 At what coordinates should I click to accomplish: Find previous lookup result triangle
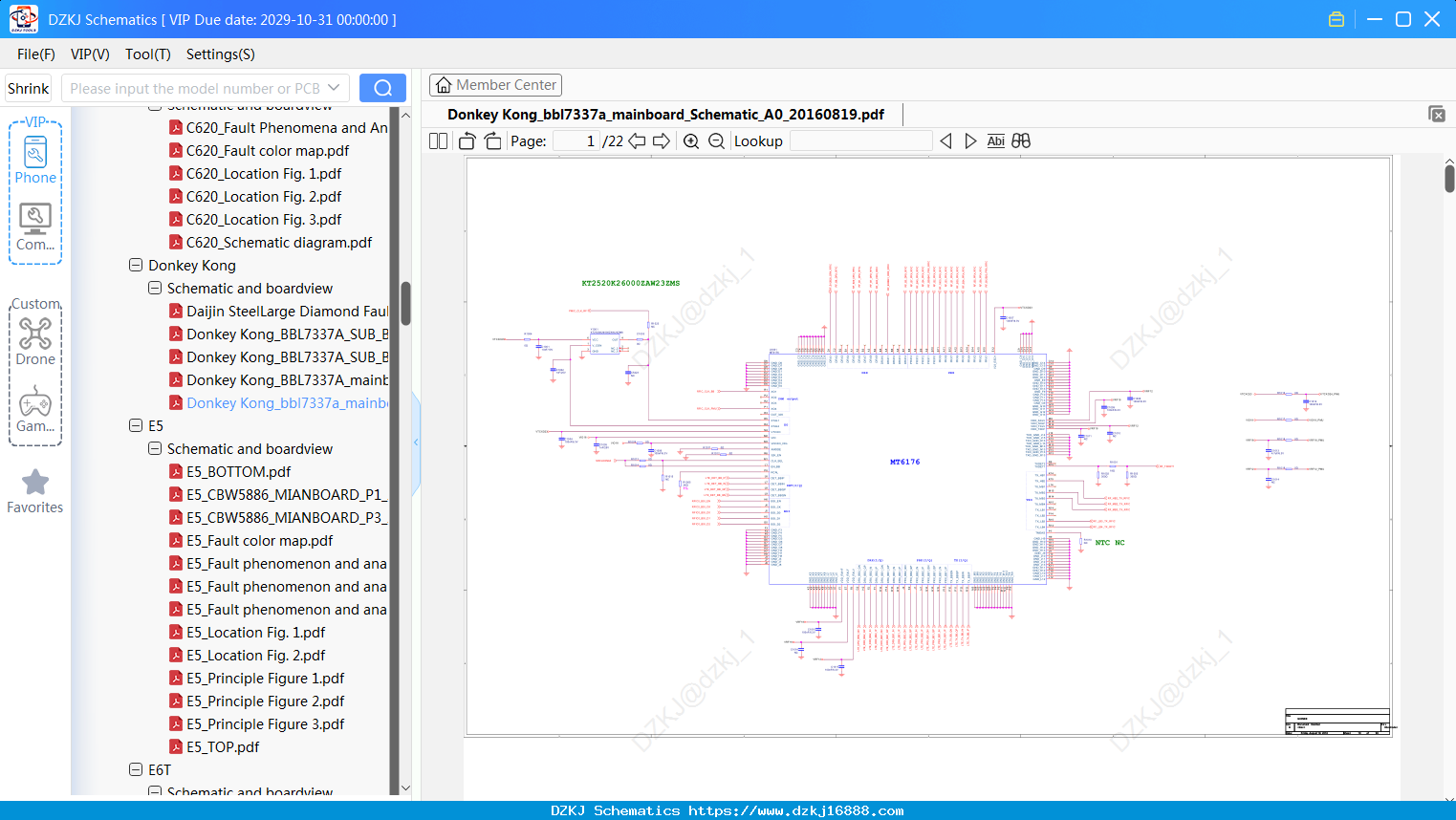click(x=945, y=140)
